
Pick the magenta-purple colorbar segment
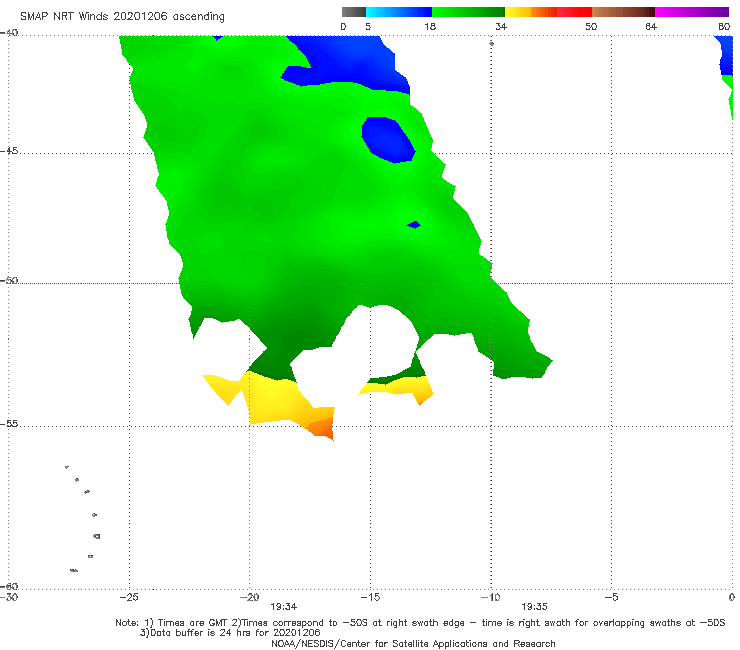(x=692, y=12)
